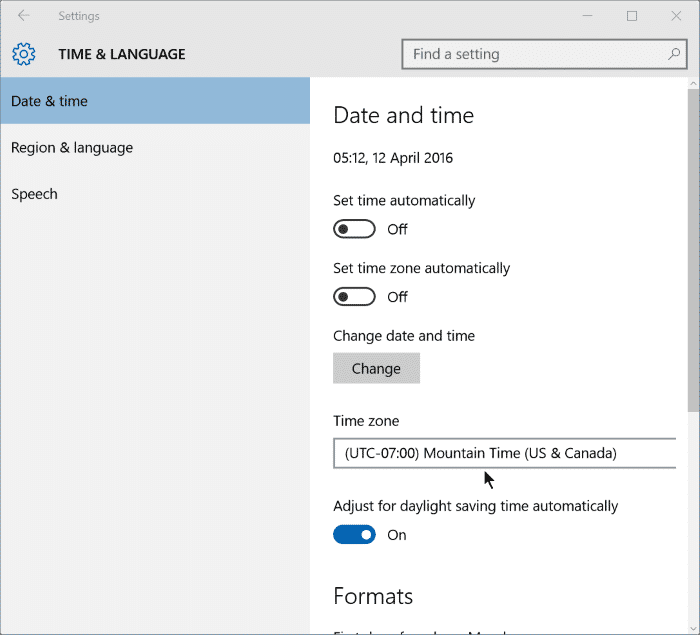Open the Date & time section
This screenshot has width=700, height=635.
coord(155,101)
